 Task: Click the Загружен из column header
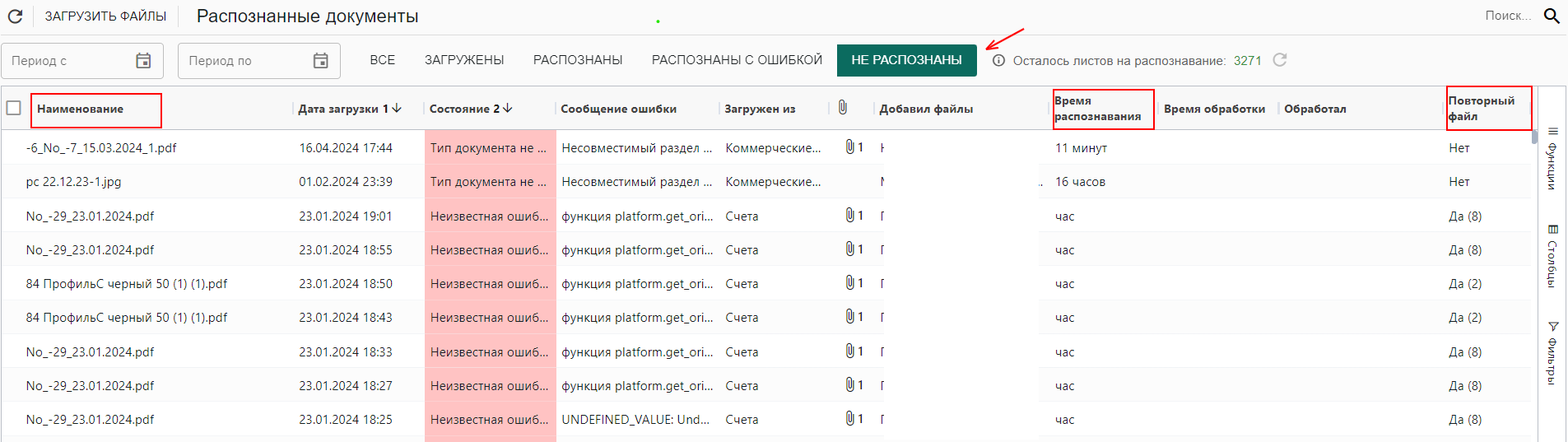point(760,109)
